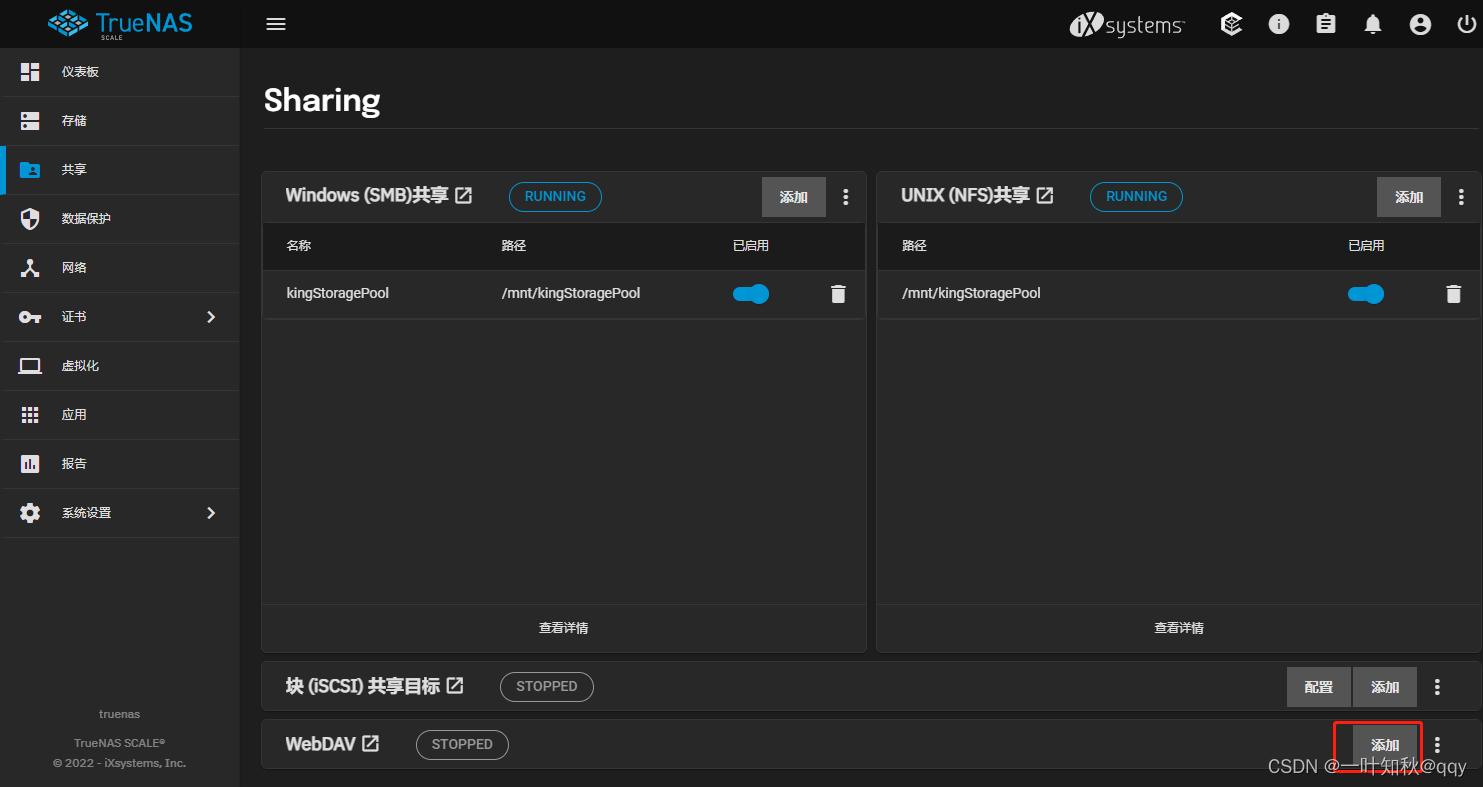Open NFS card three-dot menu

1461,197
